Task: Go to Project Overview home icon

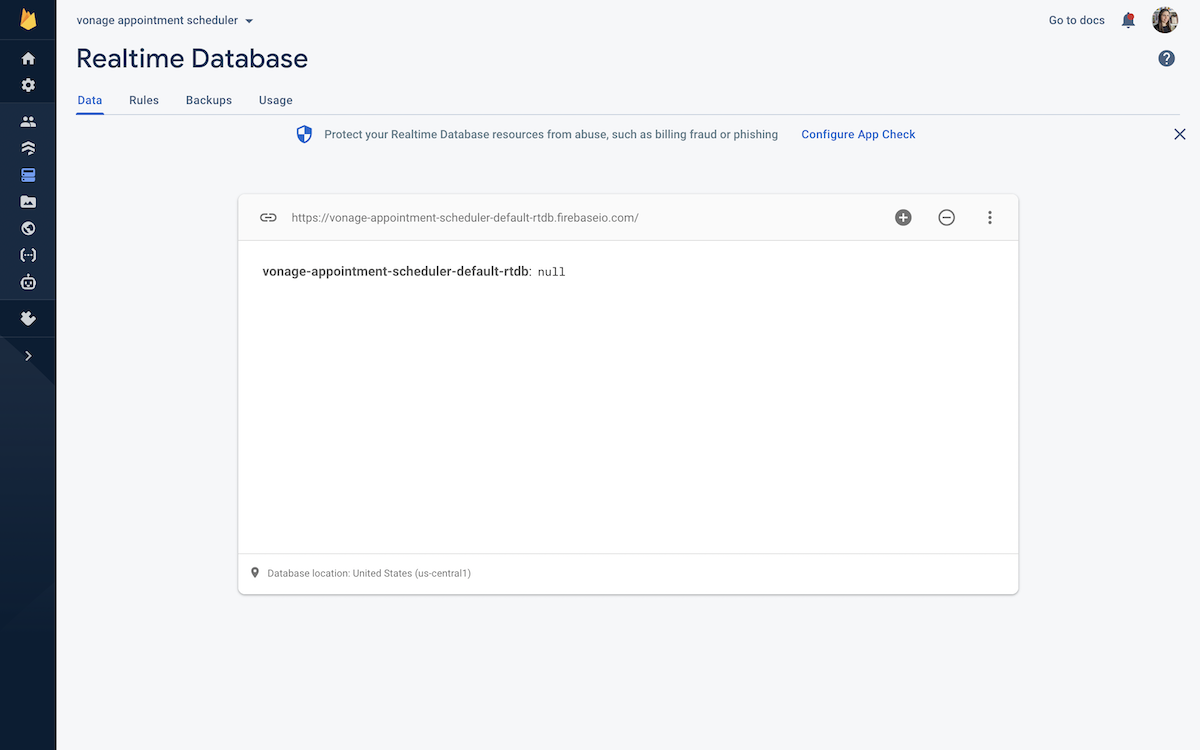Action: click(28, 59)
